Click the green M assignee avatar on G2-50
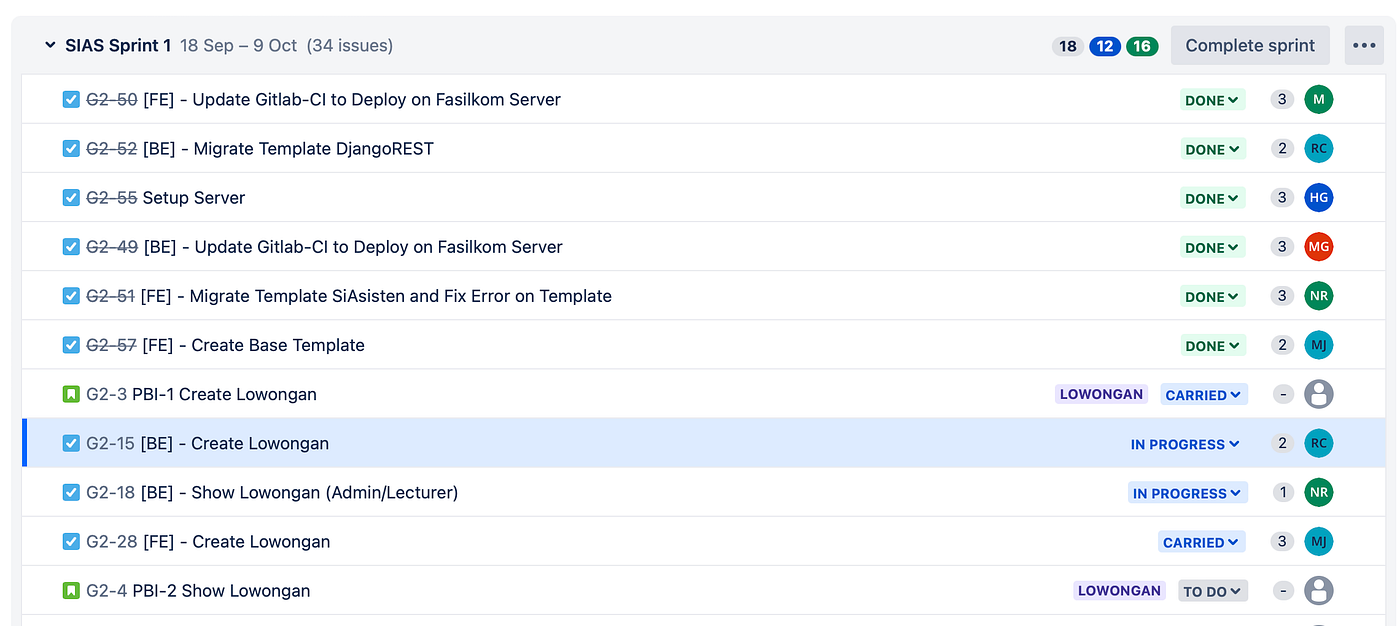This screenshot has height=626, width=1400. [1319, 100]
